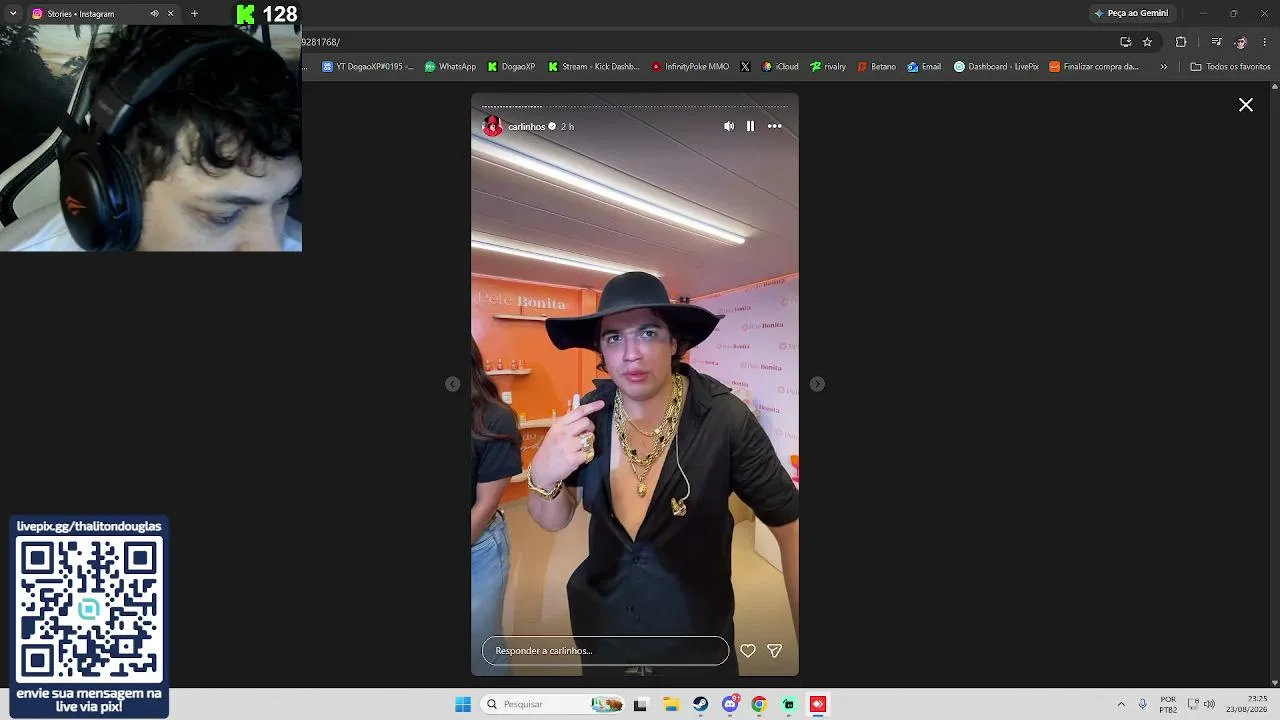
Task: Open the Windows Start menu
Action: [x=463, y=704]
